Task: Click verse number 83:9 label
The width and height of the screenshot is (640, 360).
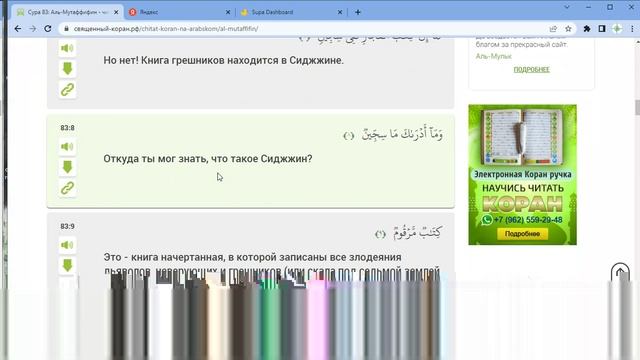Action: click(67, 226)
